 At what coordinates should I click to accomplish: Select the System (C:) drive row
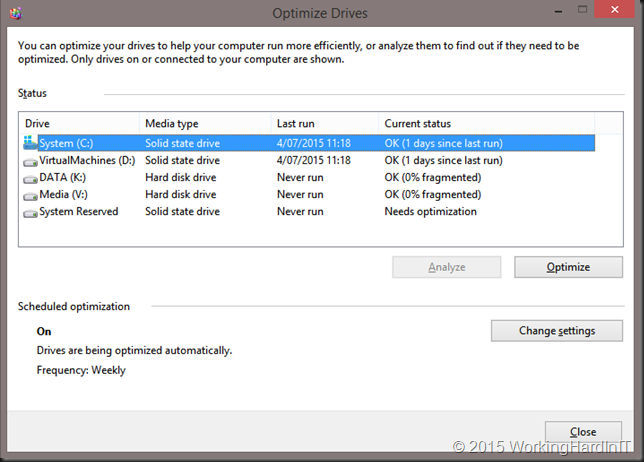click(x=309, y=143)
